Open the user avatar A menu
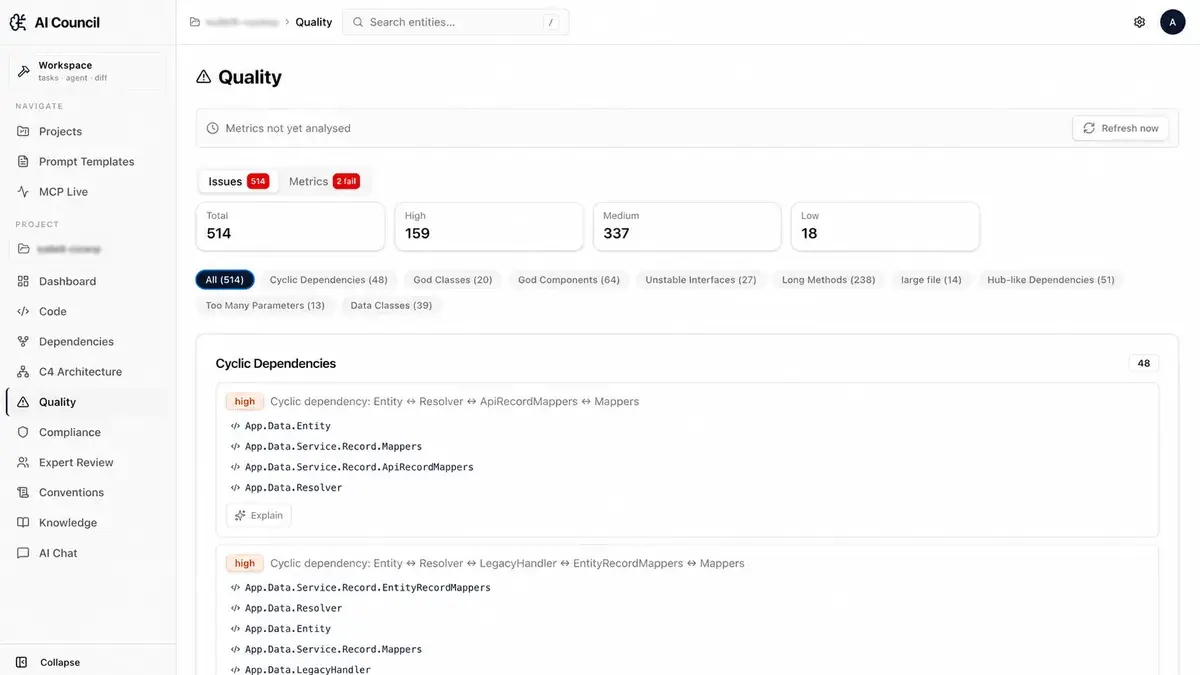Image resolution: width=1200 pixels, height=675 pixels. coord(1172,22)
